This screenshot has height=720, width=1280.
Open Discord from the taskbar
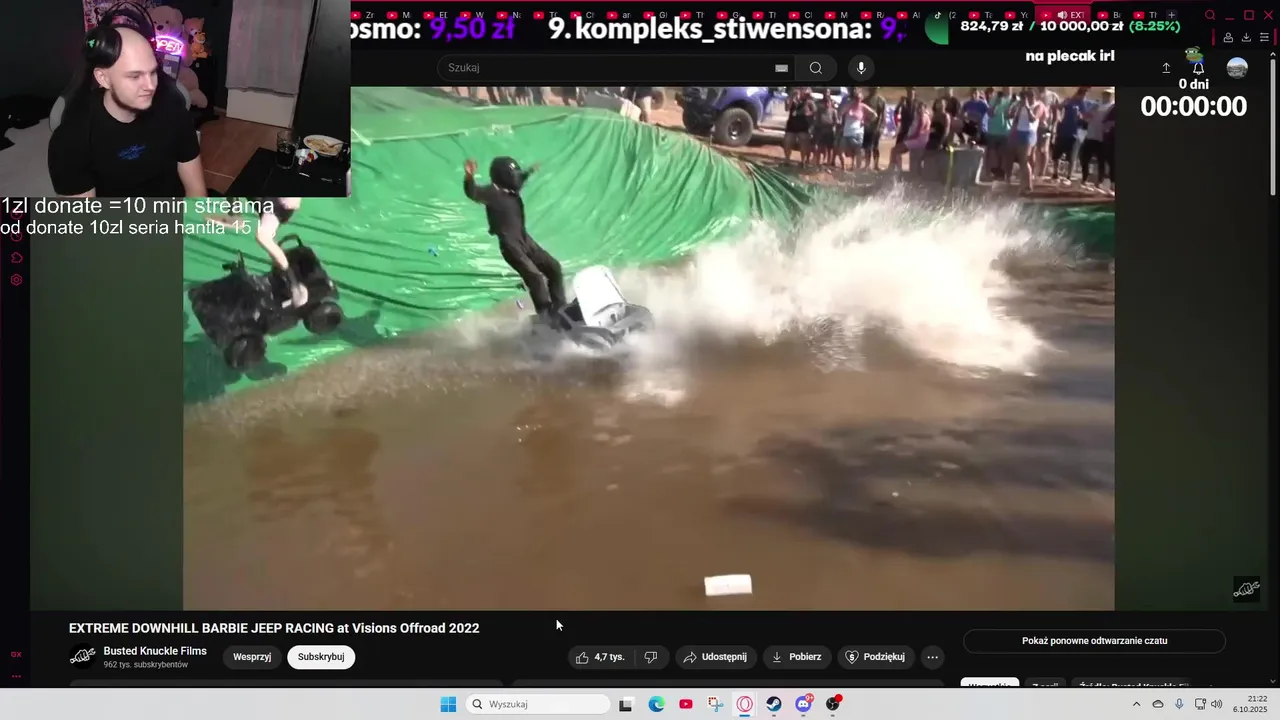click(x=804, y=704)
